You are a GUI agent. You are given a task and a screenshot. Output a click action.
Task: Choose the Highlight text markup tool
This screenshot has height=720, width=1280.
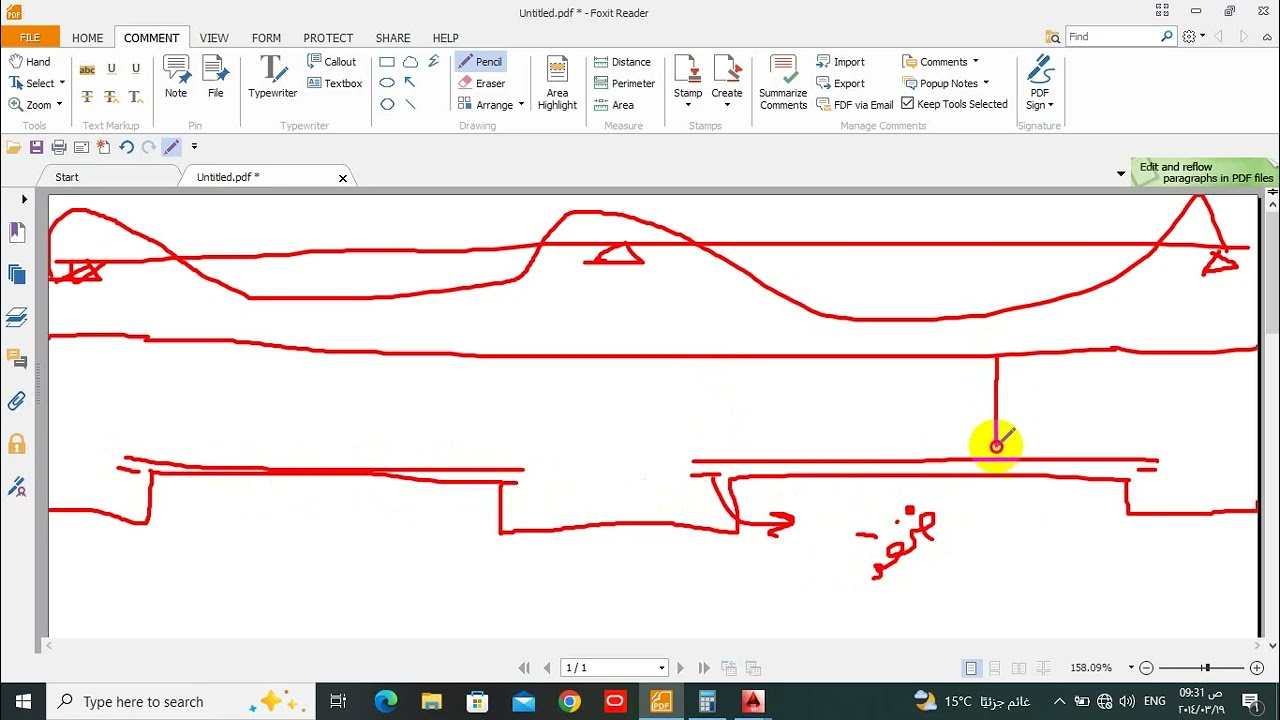click(x=87, y=69)
